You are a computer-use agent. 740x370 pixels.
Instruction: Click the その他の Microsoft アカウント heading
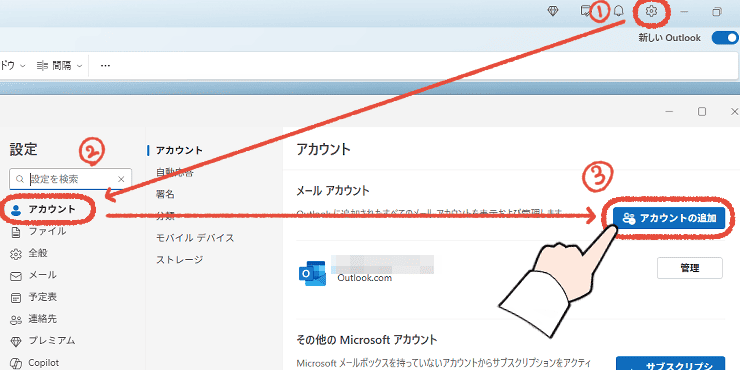pyautogui.click(x=367, y=340)
